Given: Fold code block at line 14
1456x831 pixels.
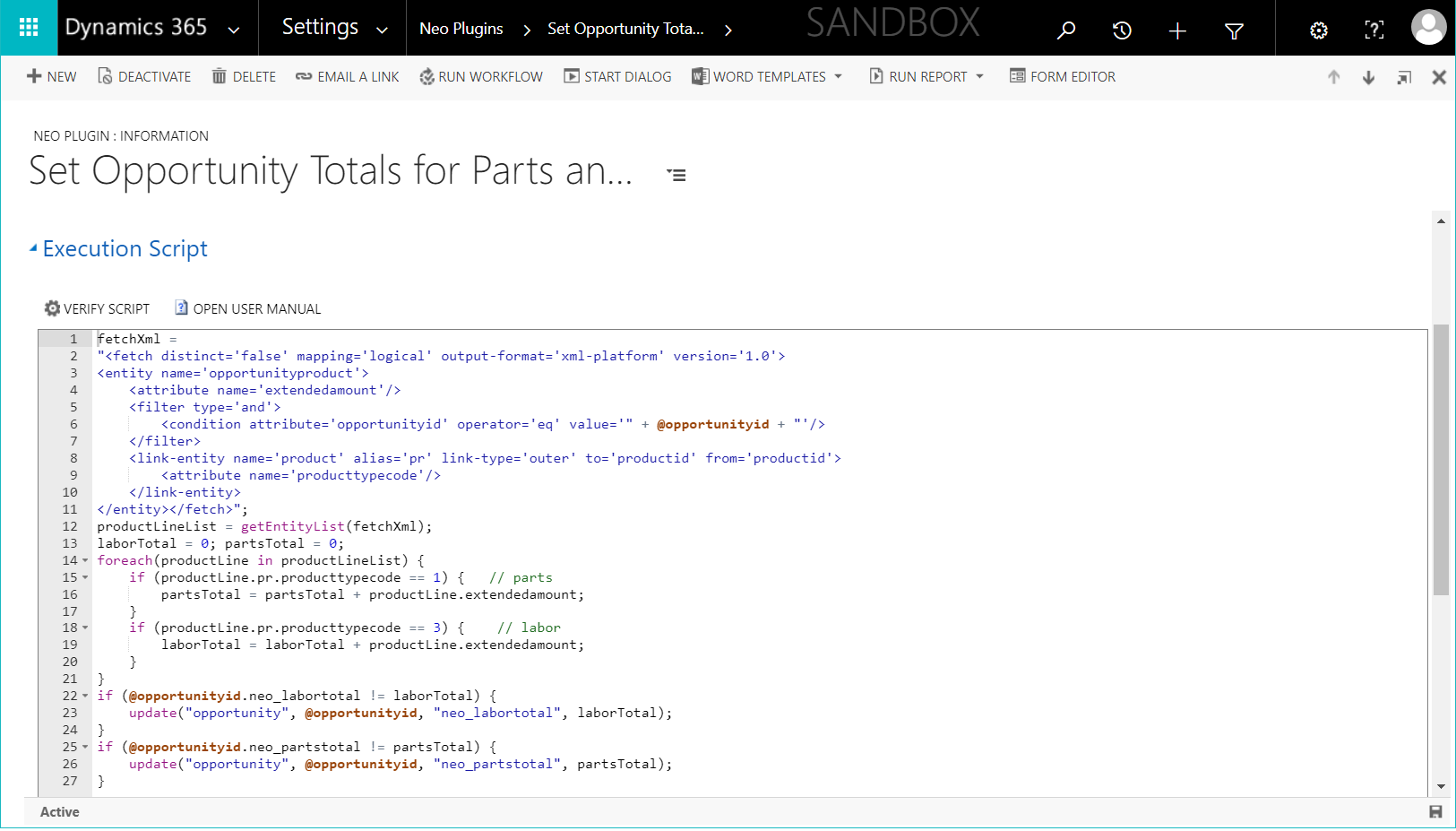Looking at the screenshot, I should pyautogui.click(x=86, y=560).
